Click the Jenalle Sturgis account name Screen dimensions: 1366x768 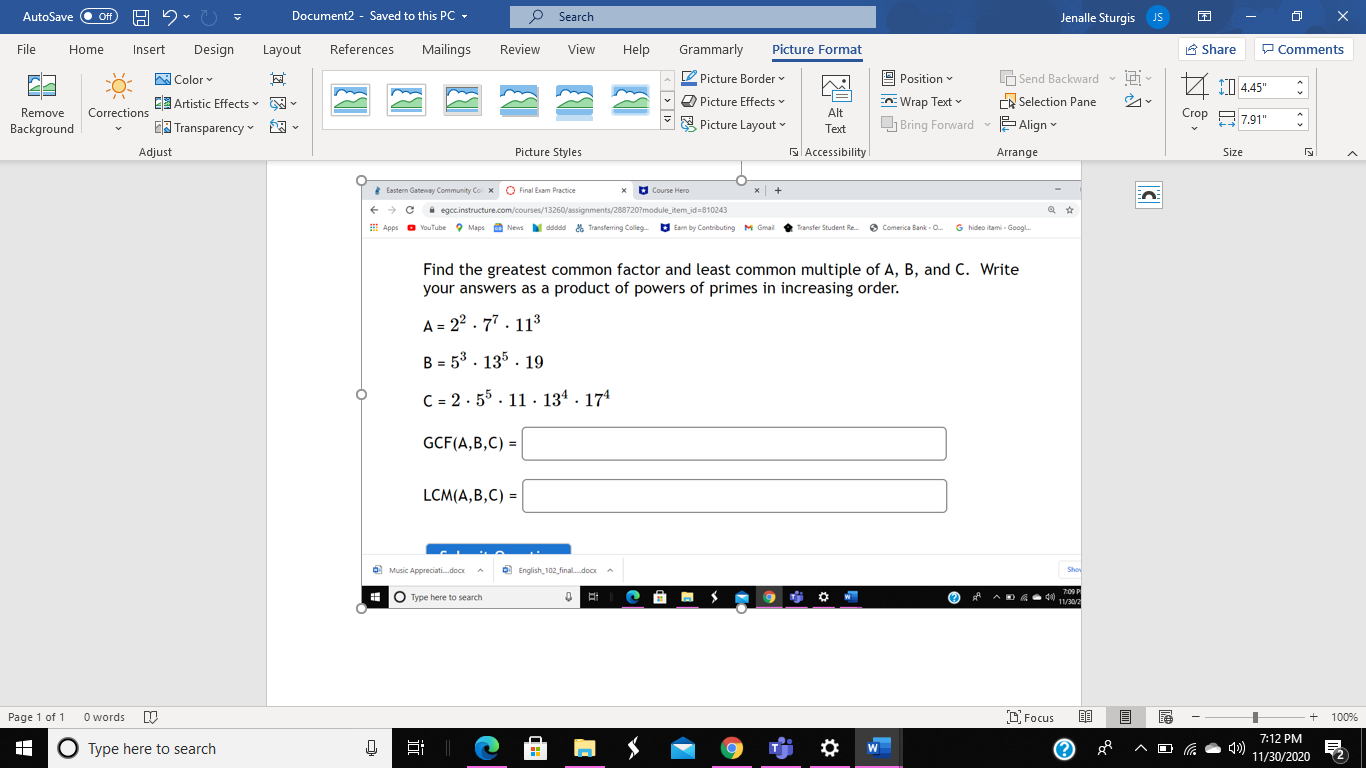[x=1097, y=17]
